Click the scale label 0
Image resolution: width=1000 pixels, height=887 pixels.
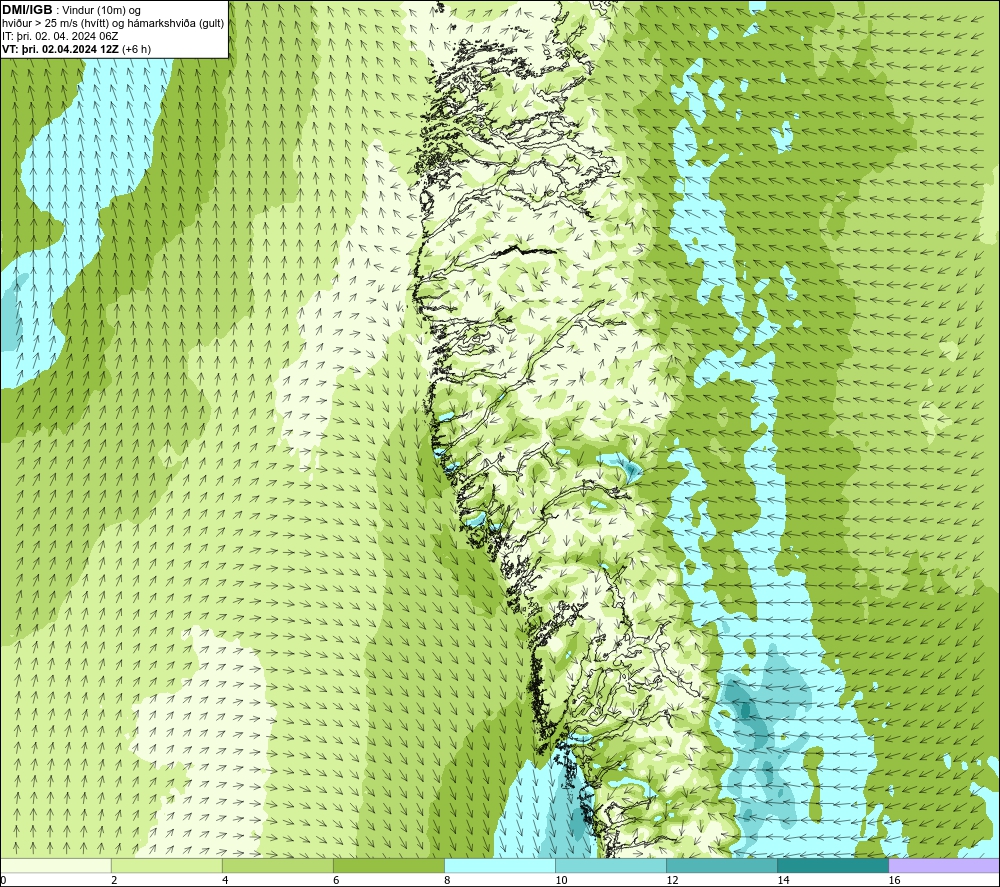tap(3, 881)
